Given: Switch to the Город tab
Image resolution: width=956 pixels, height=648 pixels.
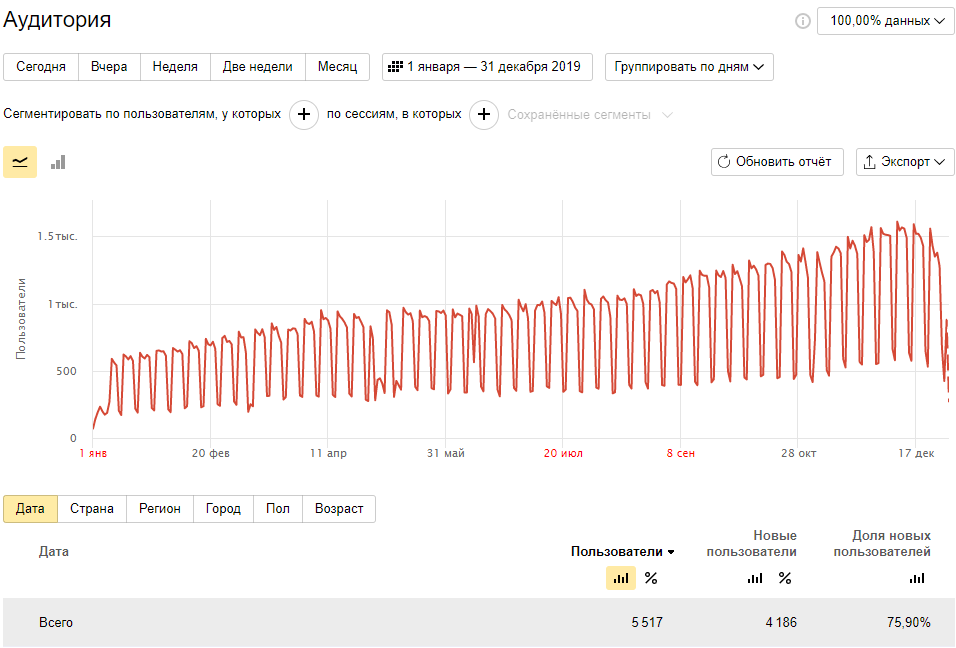Looking at the screenshot, I should [223, 509].
